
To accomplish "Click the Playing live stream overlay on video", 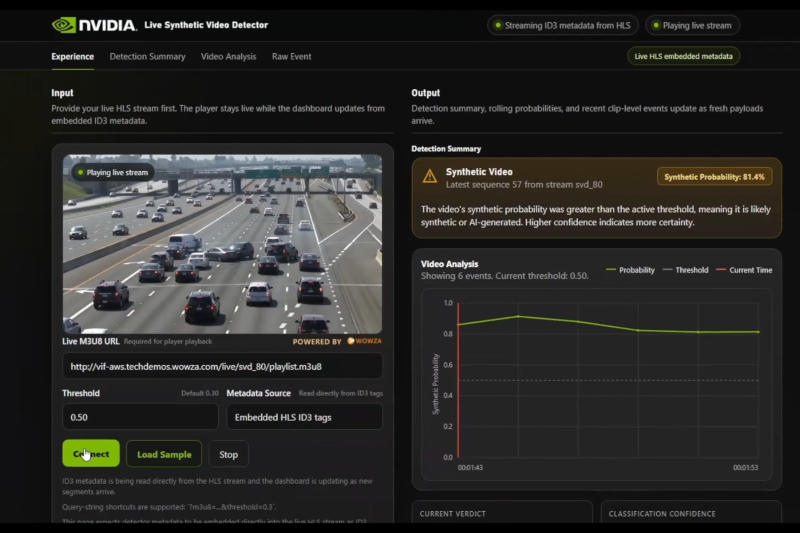I will point(113,172).
